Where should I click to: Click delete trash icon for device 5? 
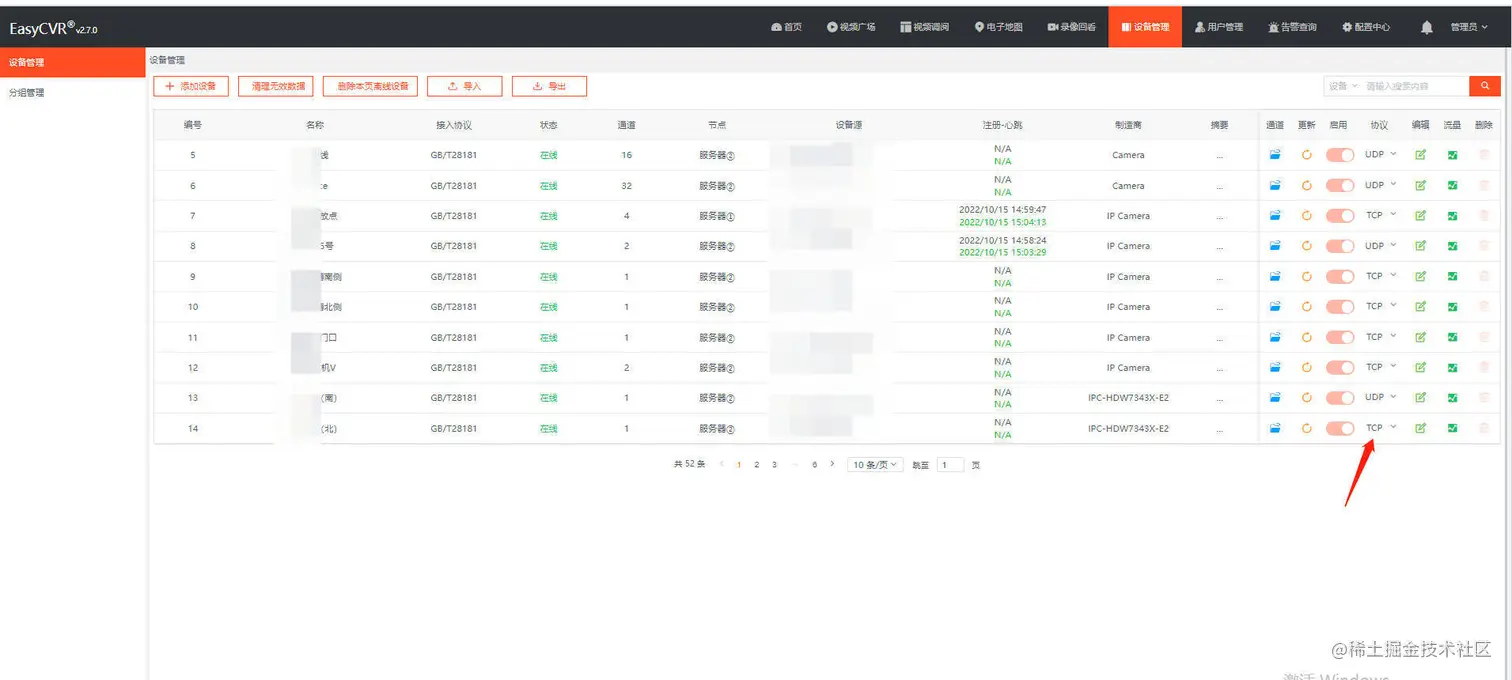tap(1483, 155)
